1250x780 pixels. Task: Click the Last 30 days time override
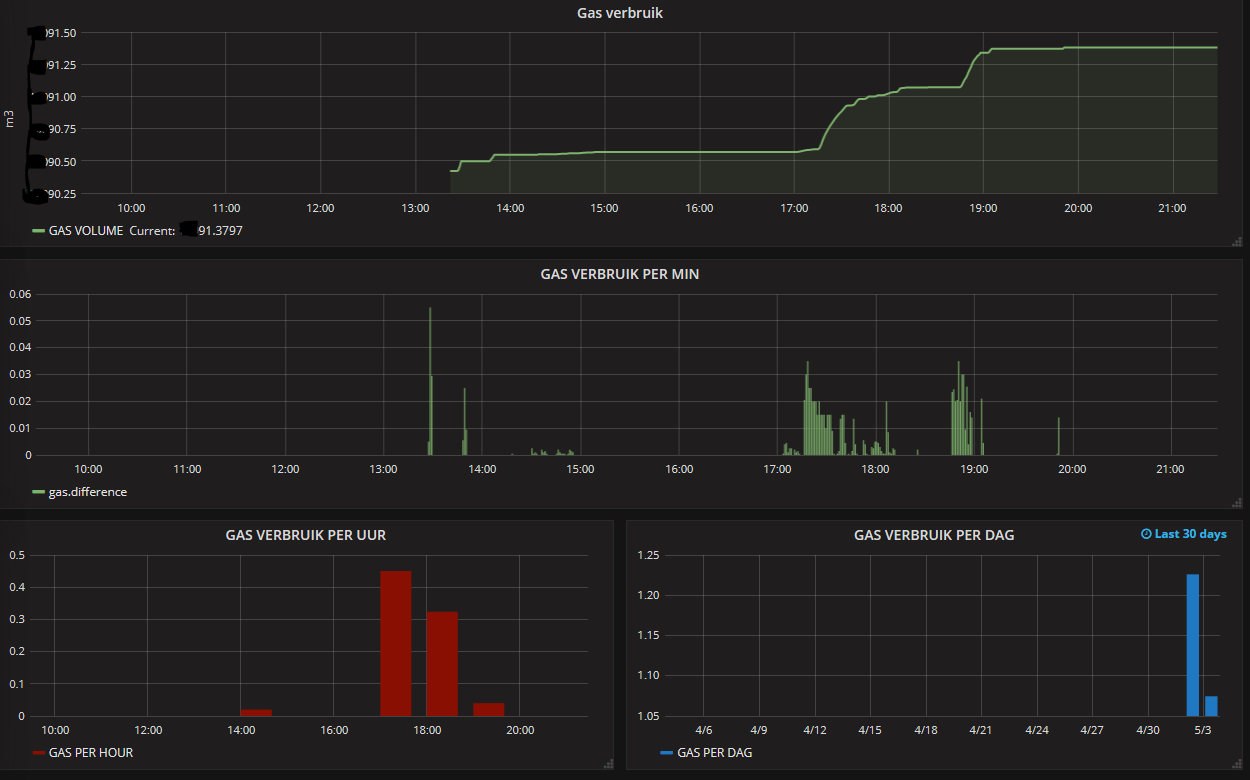pos(1190,534)
